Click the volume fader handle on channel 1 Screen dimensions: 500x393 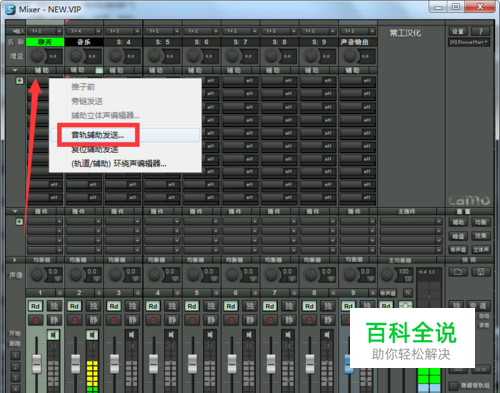pos(36,363)
